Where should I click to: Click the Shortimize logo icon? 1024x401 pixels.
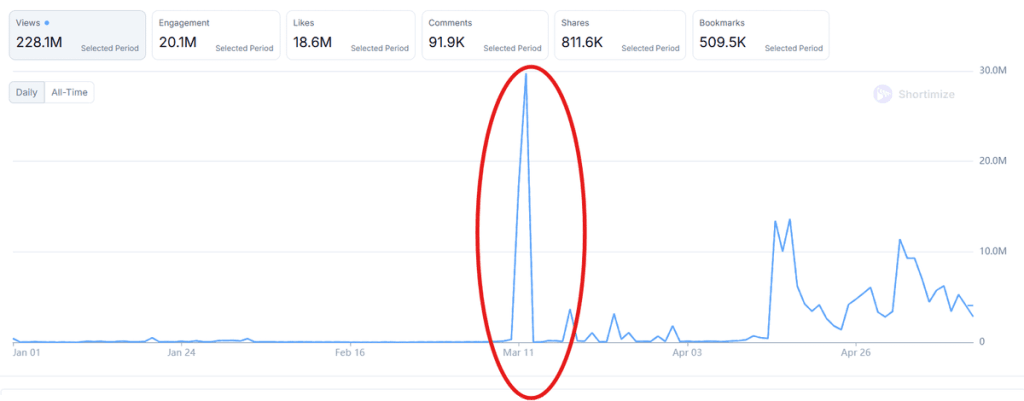tap(882, 94)
